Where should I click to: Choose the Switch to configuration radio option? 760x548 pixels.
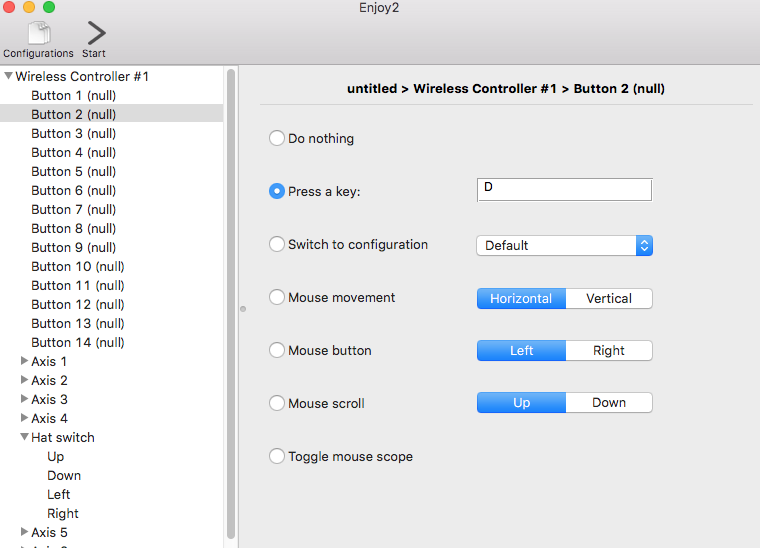277,244
